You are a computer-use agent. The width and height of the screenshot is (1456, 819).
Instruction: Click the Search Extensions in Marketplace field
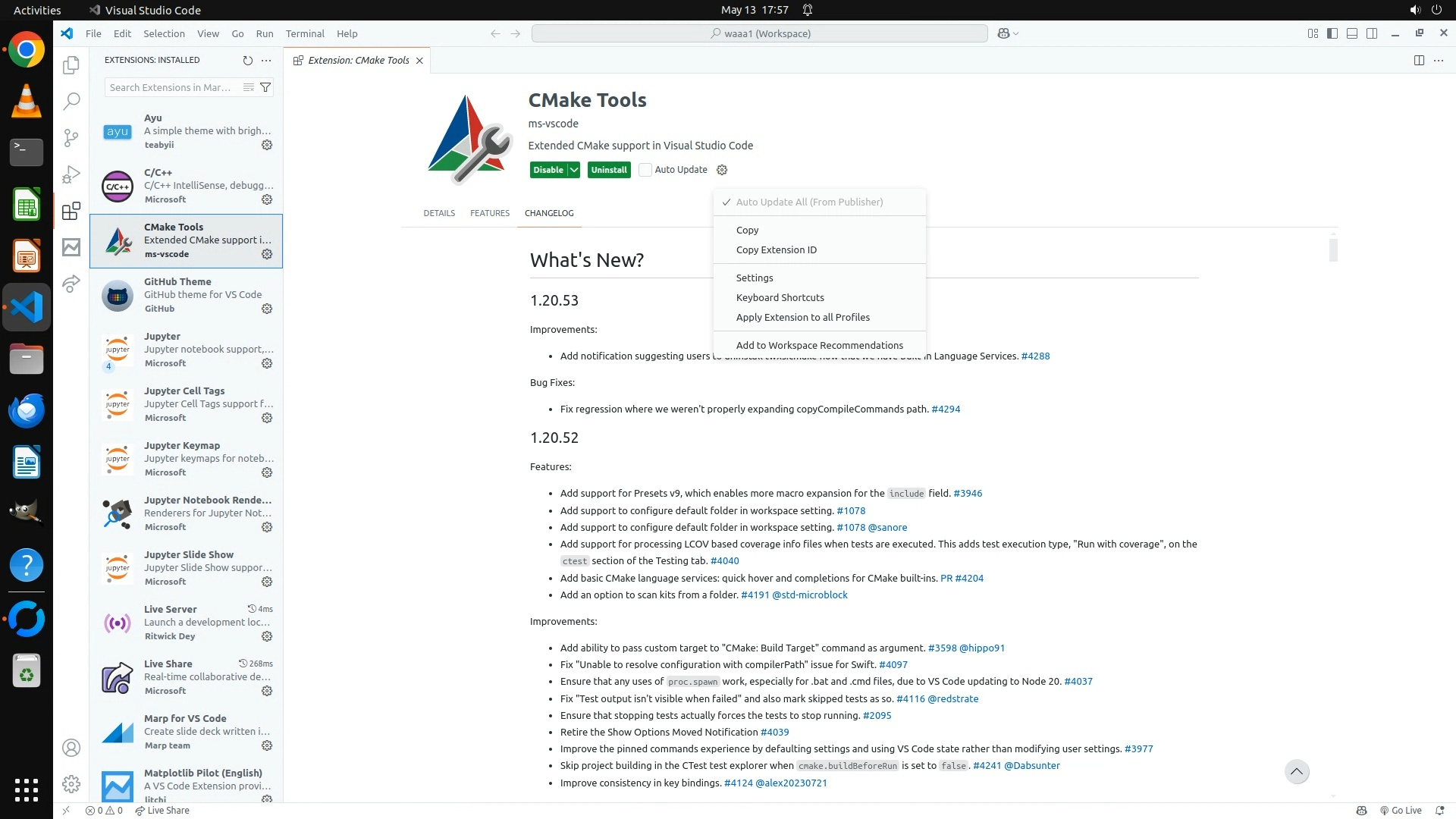tap(171, 87)
